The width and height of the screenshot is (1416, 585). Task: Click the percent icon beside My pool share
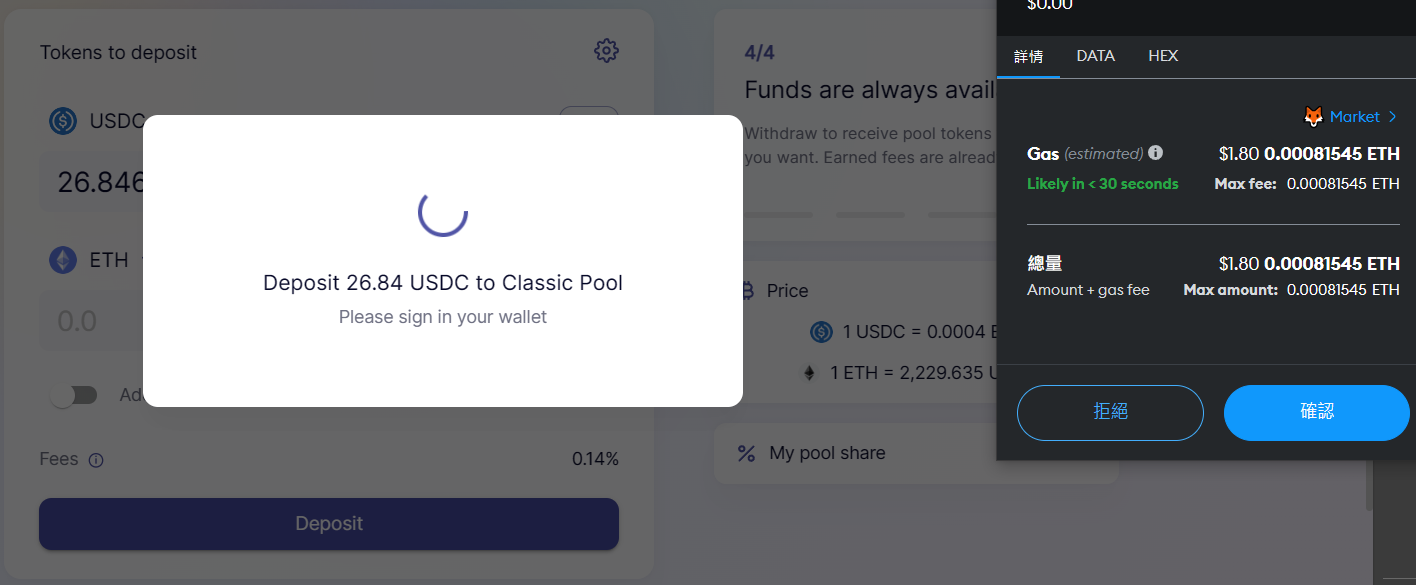[746, 453]
